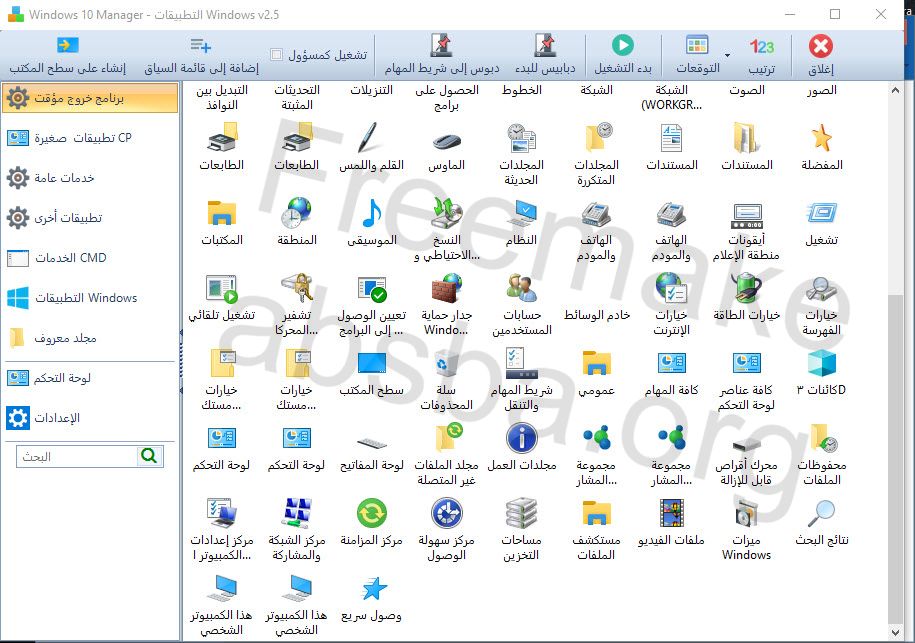The image size is (915, 643).
Task: Click the search input field
Action: (77, 456)
